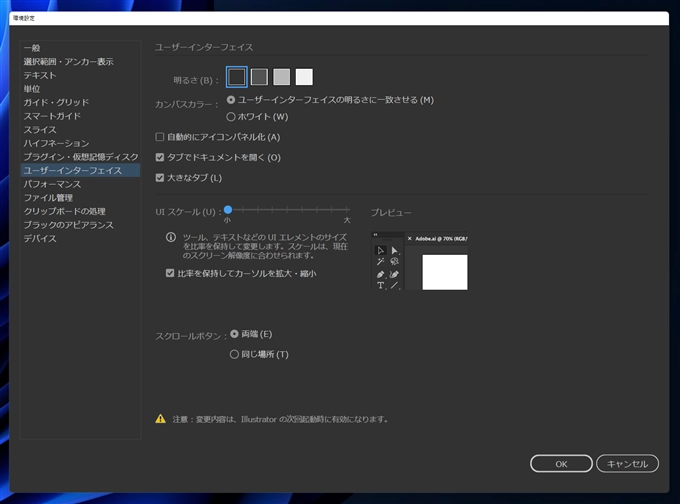The width and height of the screenshot is (680, 504).
Task: Pick the lightest white brightness swatch
Action: click(304, 77)
